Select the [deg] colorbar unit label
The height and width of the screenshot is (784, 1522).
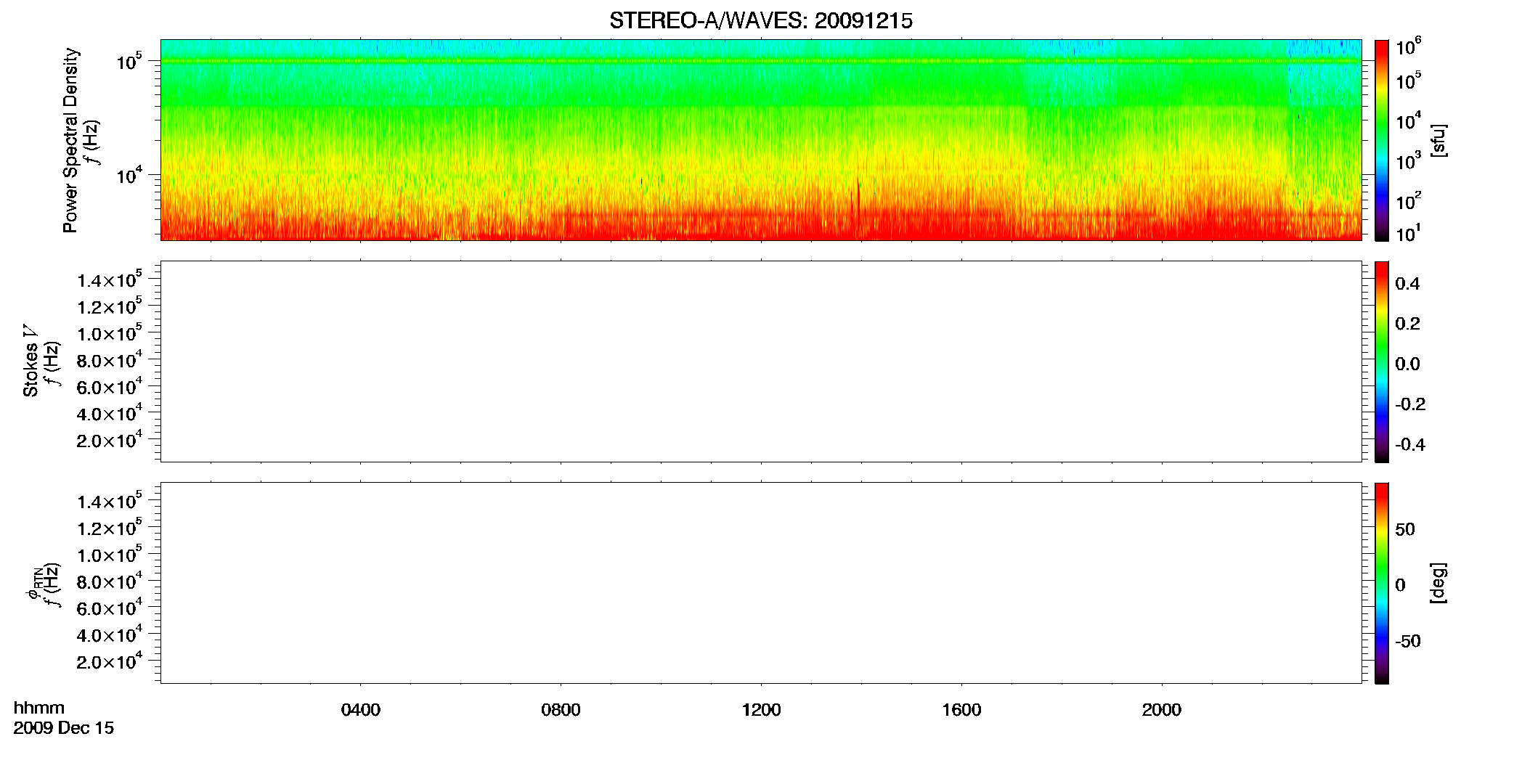click(1438, 583)
